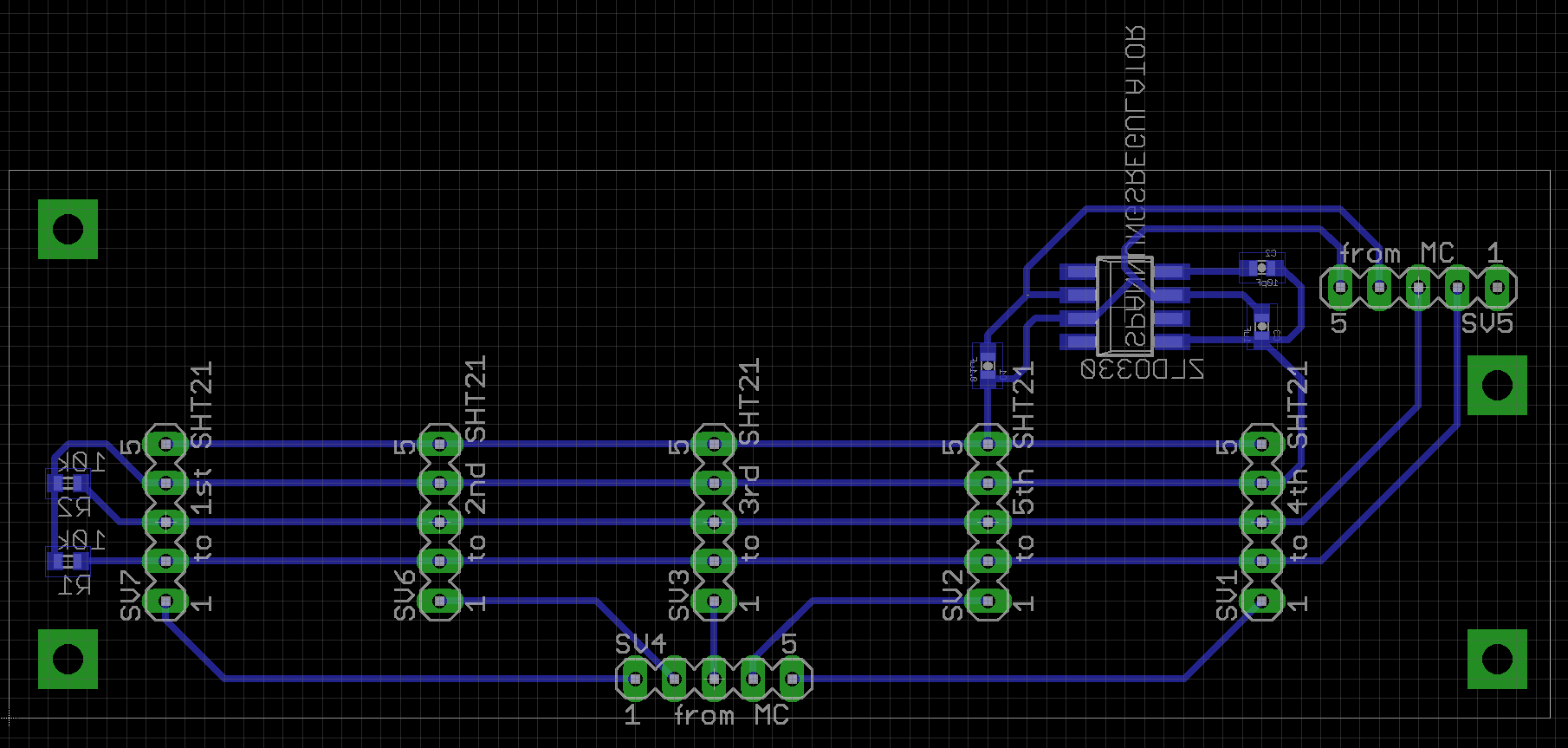Viewport: 1568px width, 748px height.
Task: Select capacitor C2 labeled 10pF
Action: 1261,268
